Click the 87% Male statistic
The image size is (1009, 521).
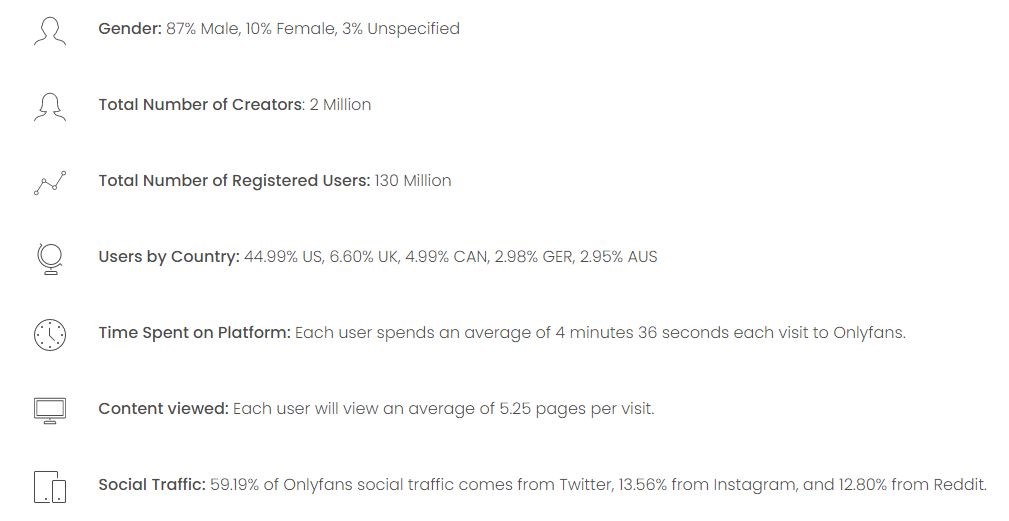point(203,29)
